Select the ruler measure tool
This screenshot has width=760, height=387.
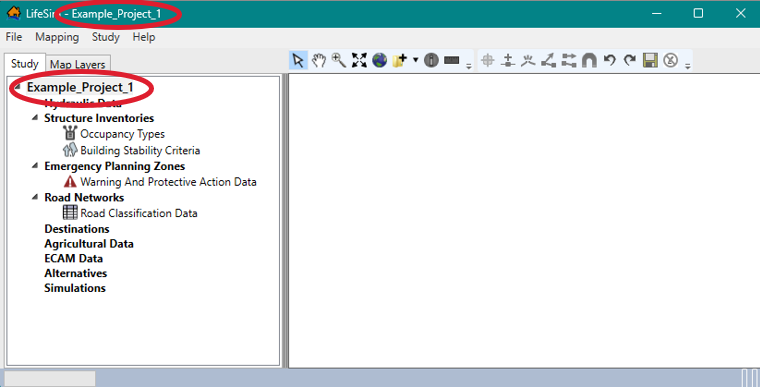(451, 61)
